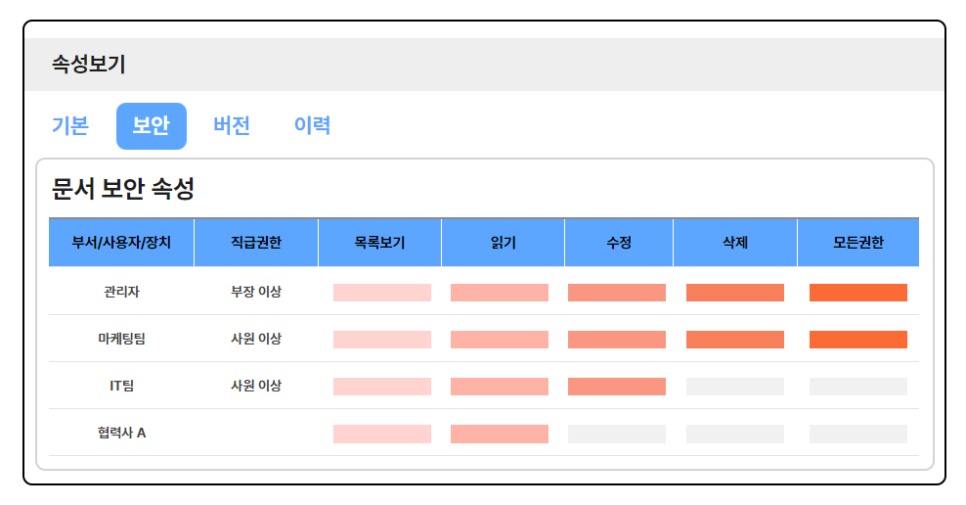Toggle 읽기 permission for 협력사 A
The height and width of the screenshot is (505, 966).
coord(500,434)
